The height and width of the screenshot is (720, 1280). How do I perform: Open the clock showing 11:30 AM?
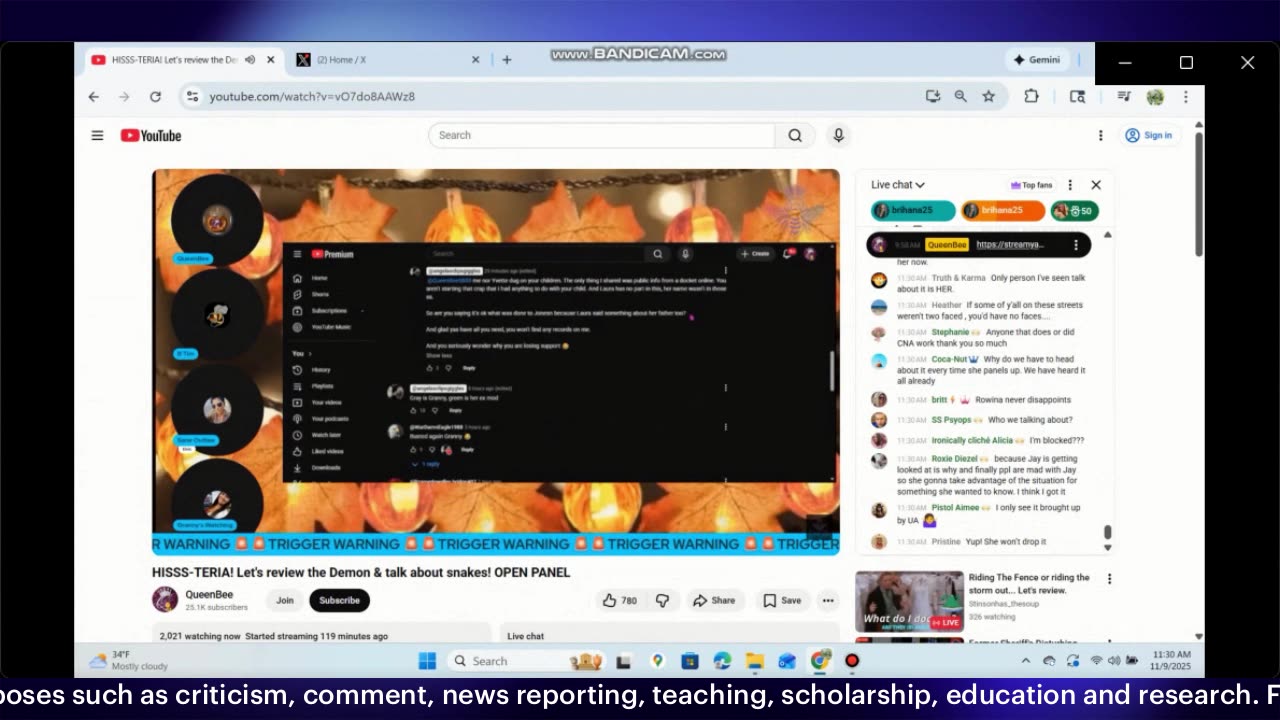coord(1171,660)
